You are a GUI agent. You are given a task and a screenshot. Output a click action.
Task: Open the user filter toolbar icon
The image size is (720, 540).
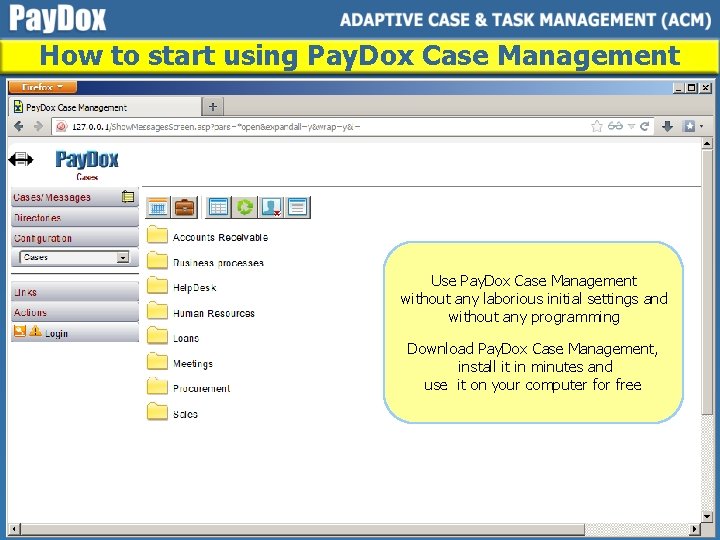[271, 207]
